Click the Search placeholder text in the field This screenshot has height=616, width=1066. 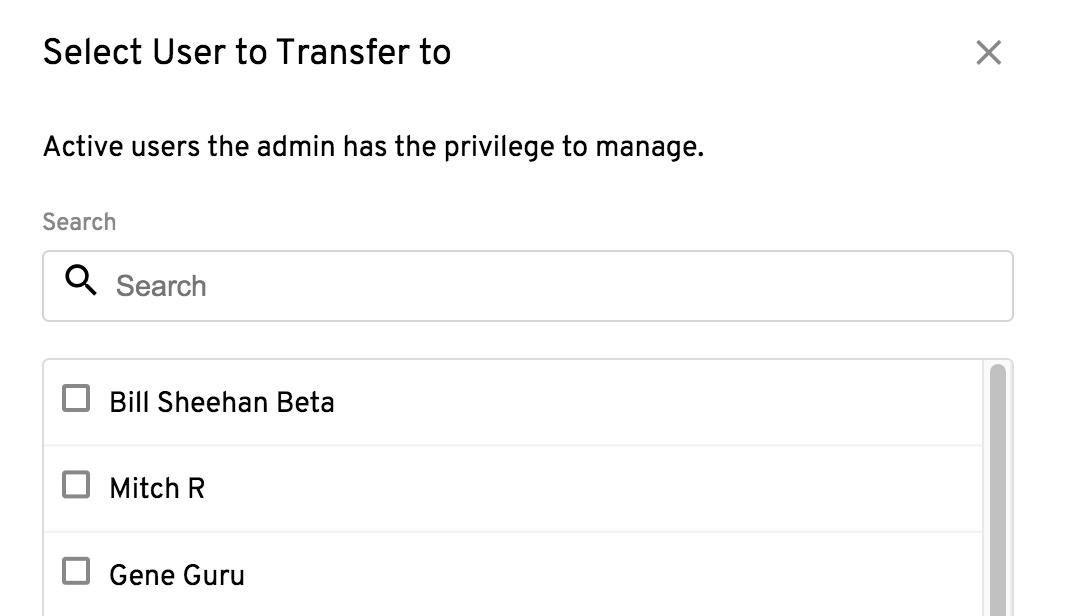(161, 286)
